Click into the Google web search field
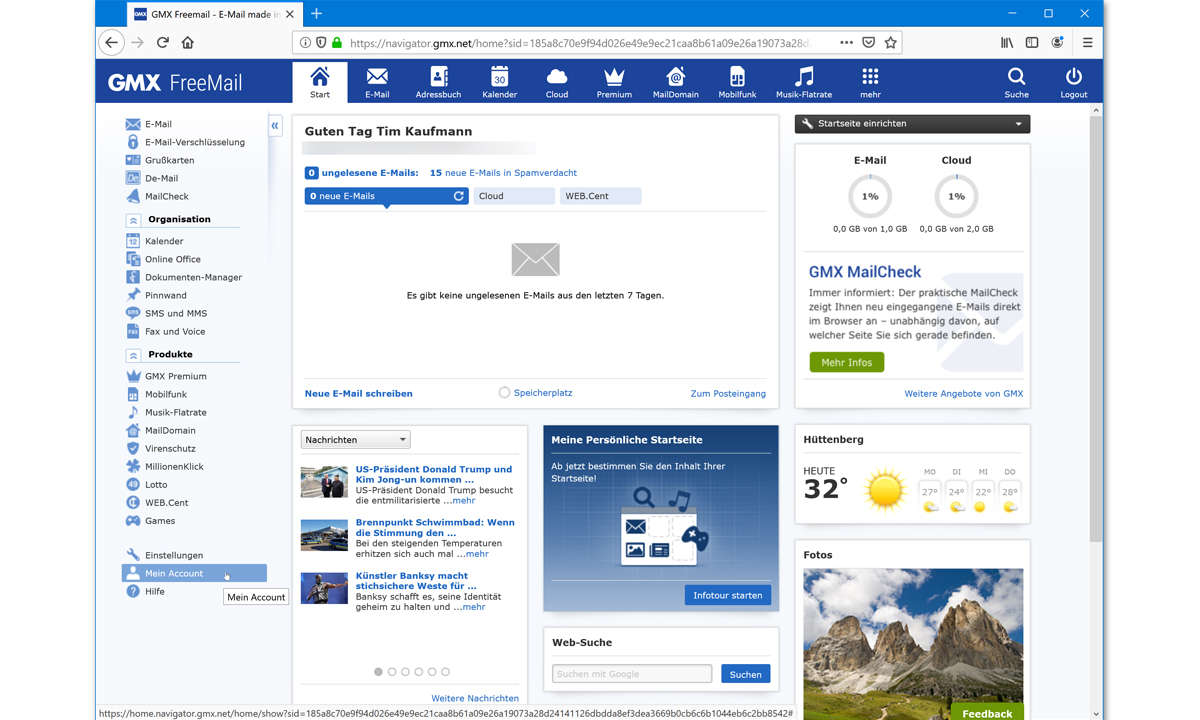 click(x=632, y=674)
